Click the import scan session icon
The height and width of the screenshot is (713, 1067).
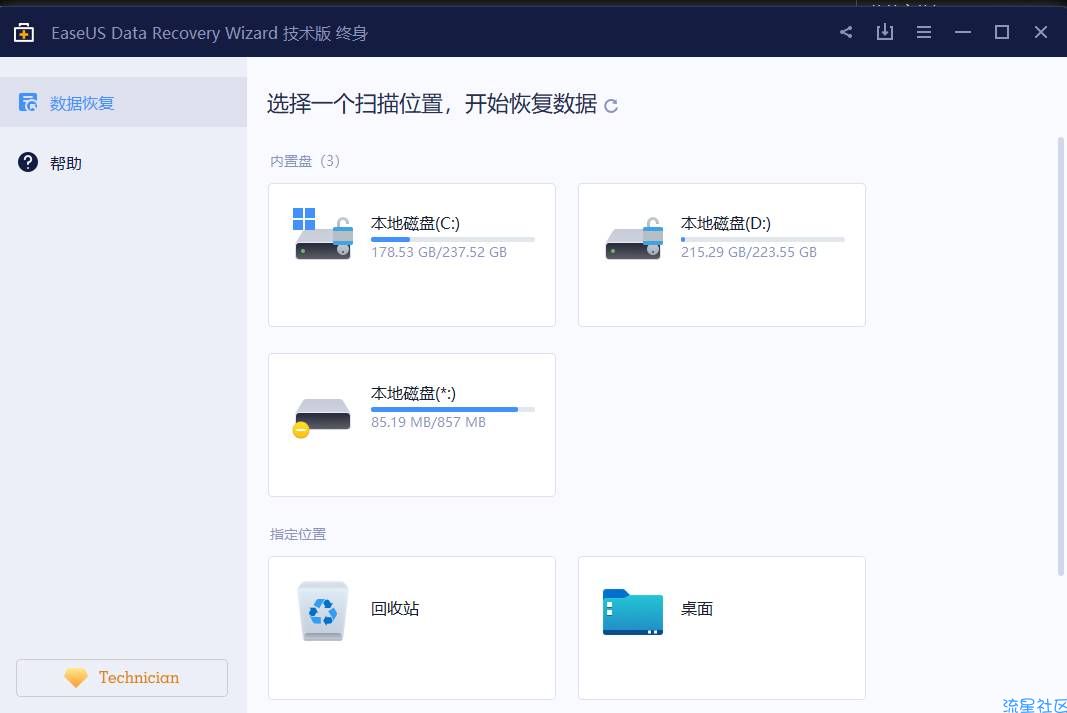(885, 32)
